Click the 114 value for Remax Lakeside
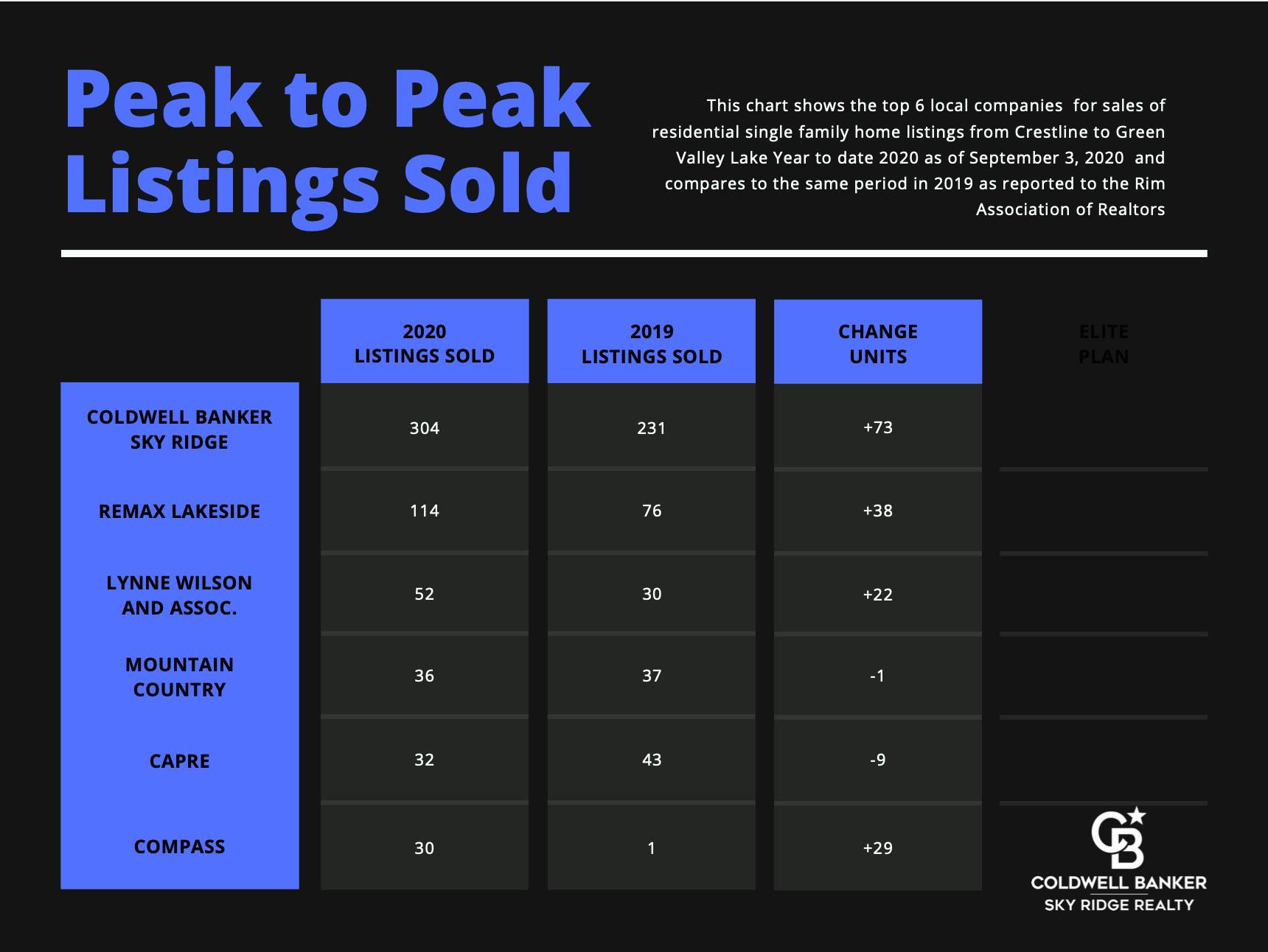 424,511
